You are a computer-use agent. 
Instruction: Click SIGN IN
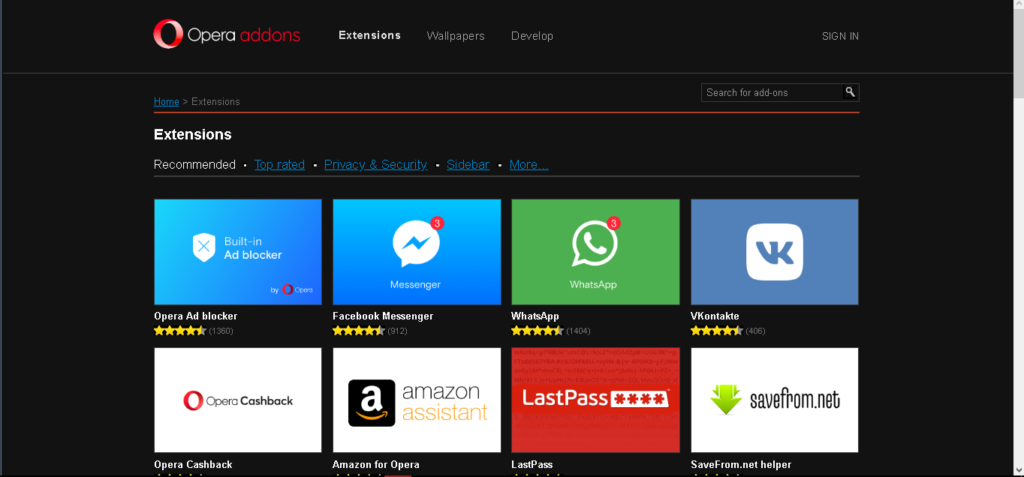(840, 37)
